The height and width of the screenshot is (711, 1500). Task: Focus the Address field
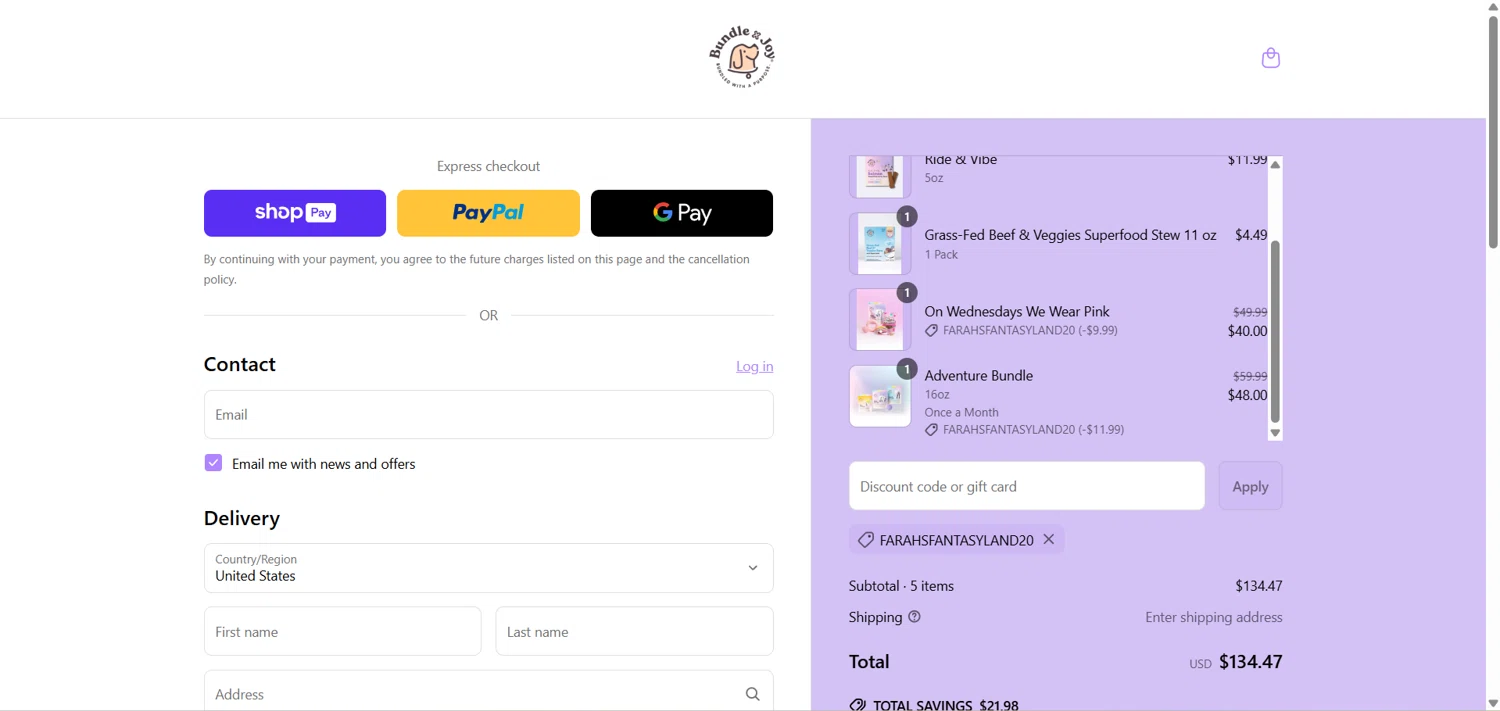pos(488,693)
